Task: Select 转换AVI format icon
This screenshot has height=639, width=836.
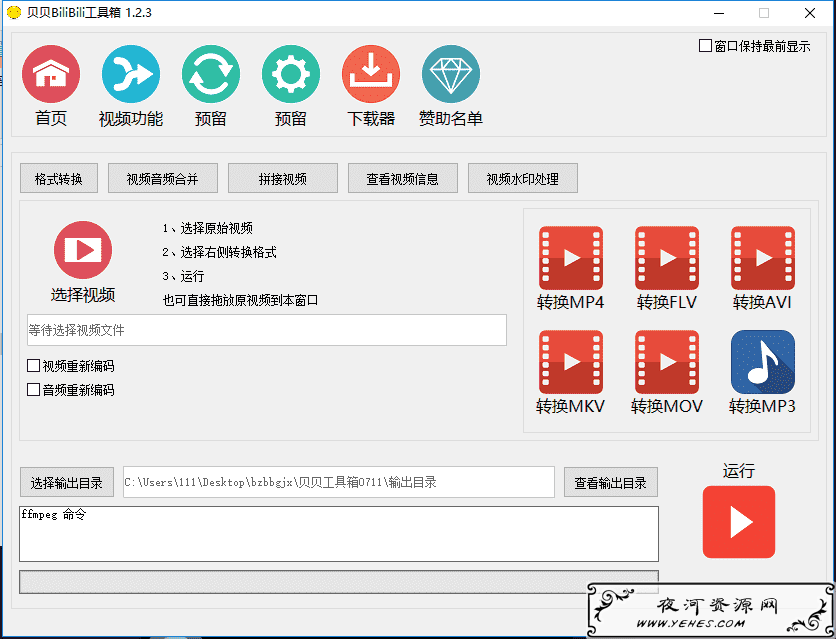Action: coord(762,258)
